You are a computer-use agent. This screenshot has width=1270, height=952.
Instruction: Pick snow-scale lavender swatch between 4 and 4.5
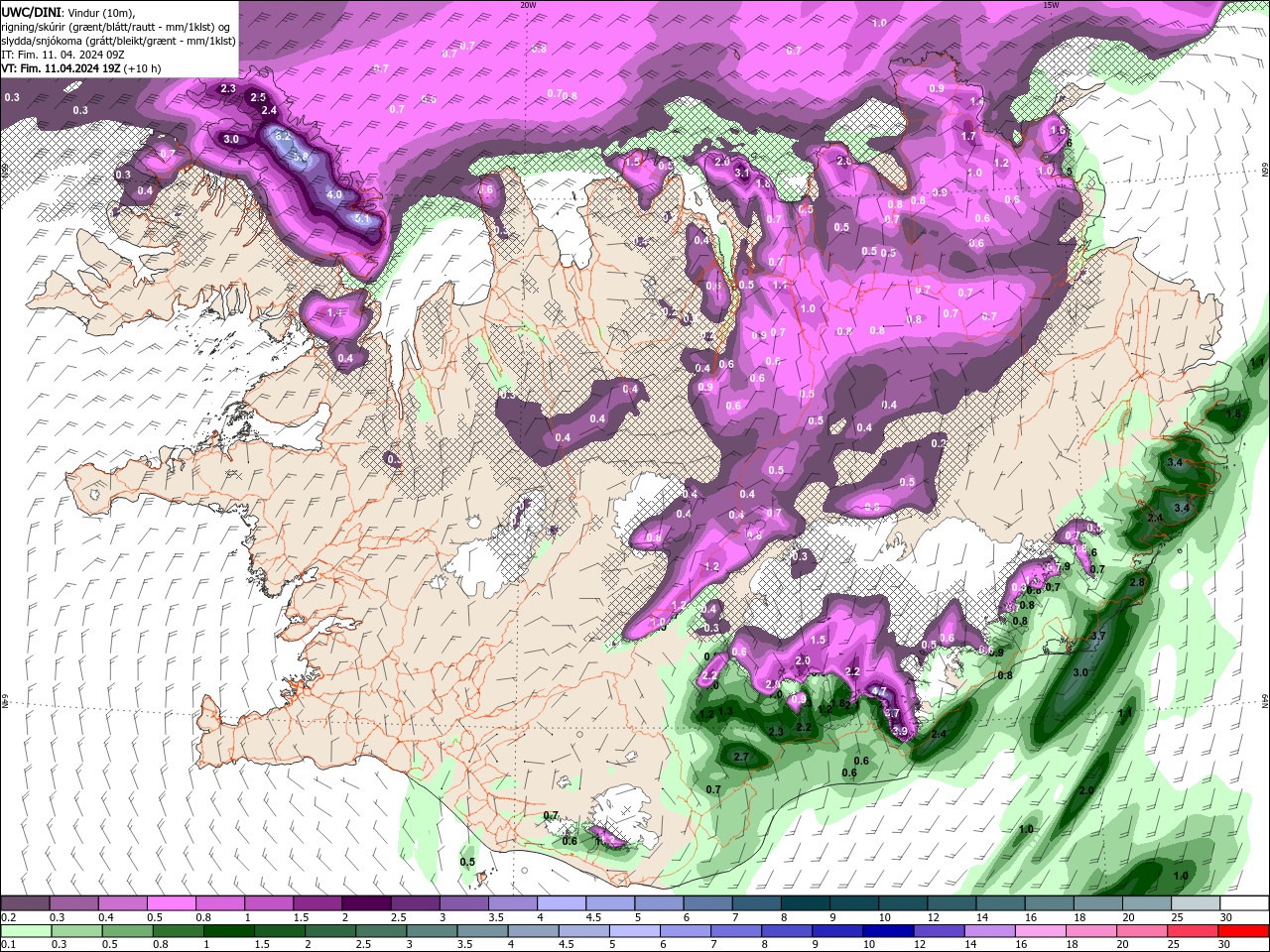click(x=560, y=903)
